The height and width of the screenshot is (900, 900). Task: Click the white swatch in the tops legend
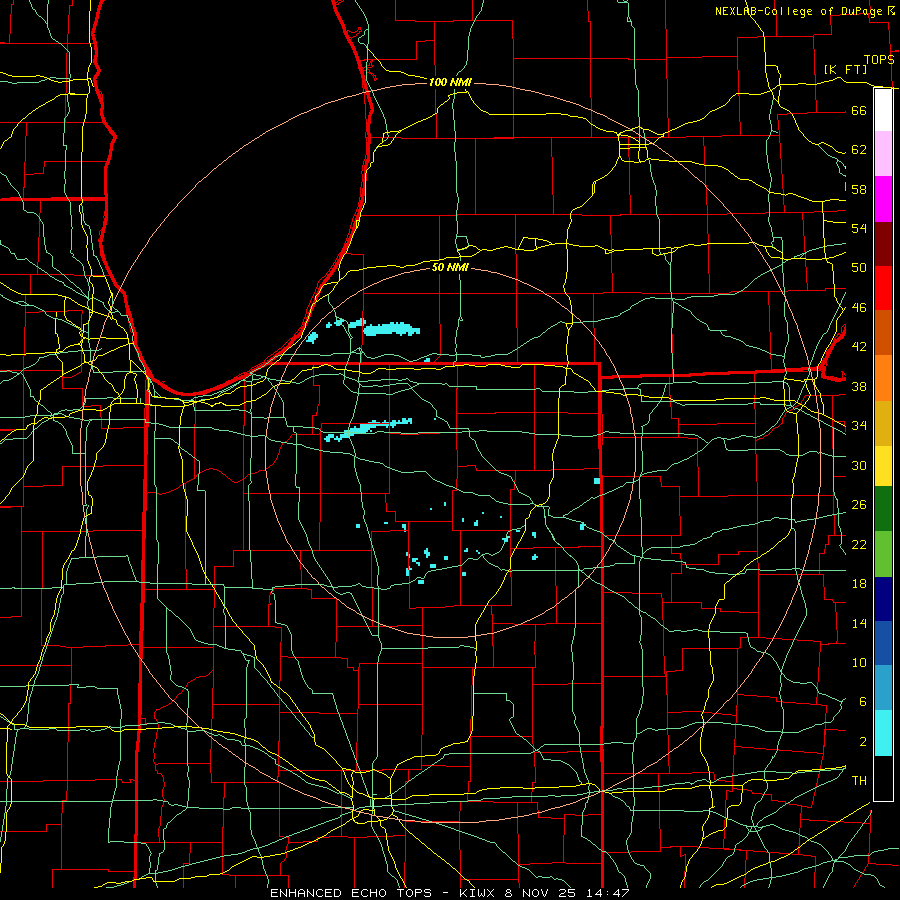click(x=883, y=110)
